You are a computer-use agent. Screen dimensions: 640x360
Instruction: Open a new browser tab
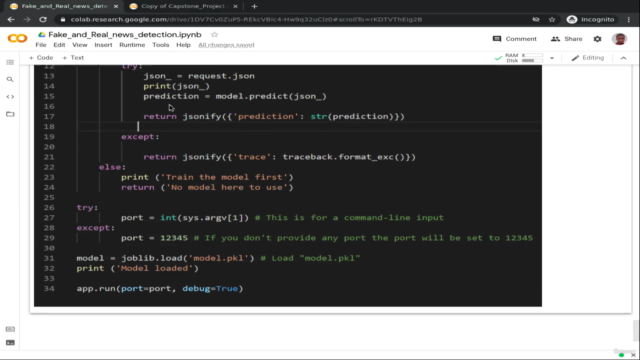pyautogui.click(x=254, y=6)
